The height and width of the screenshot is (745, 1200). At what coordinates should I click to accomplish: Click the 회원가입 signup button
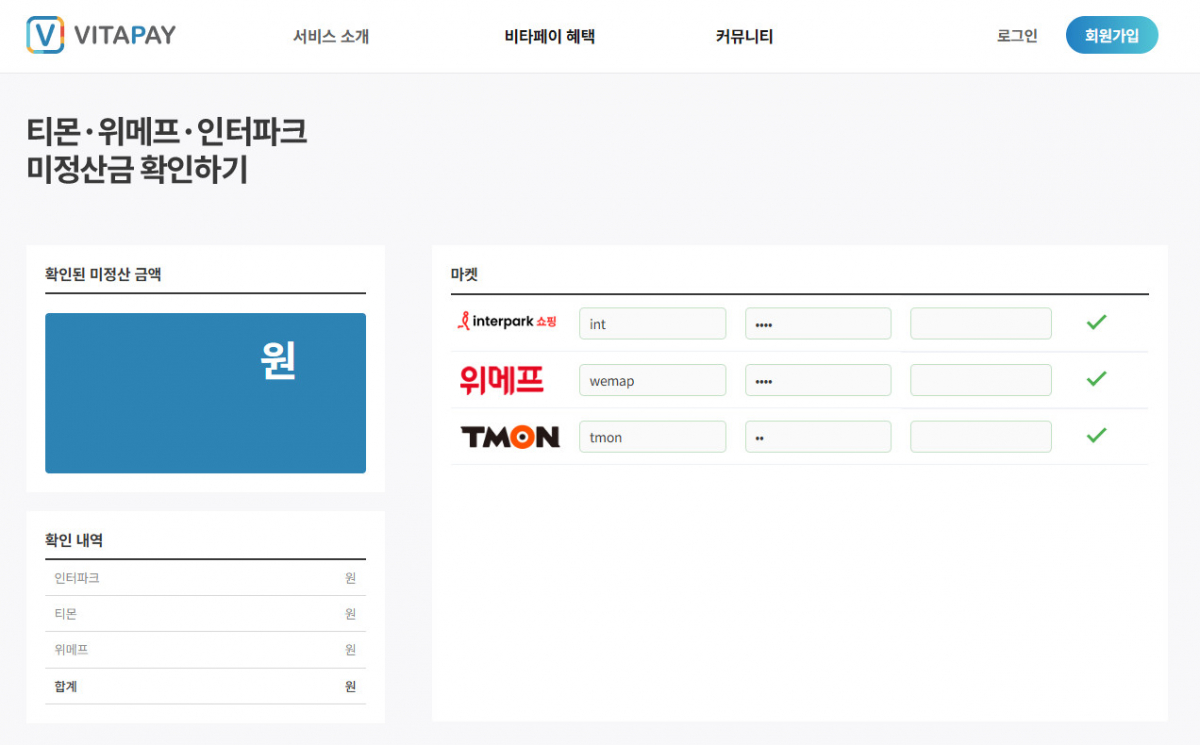point(1112,33)
